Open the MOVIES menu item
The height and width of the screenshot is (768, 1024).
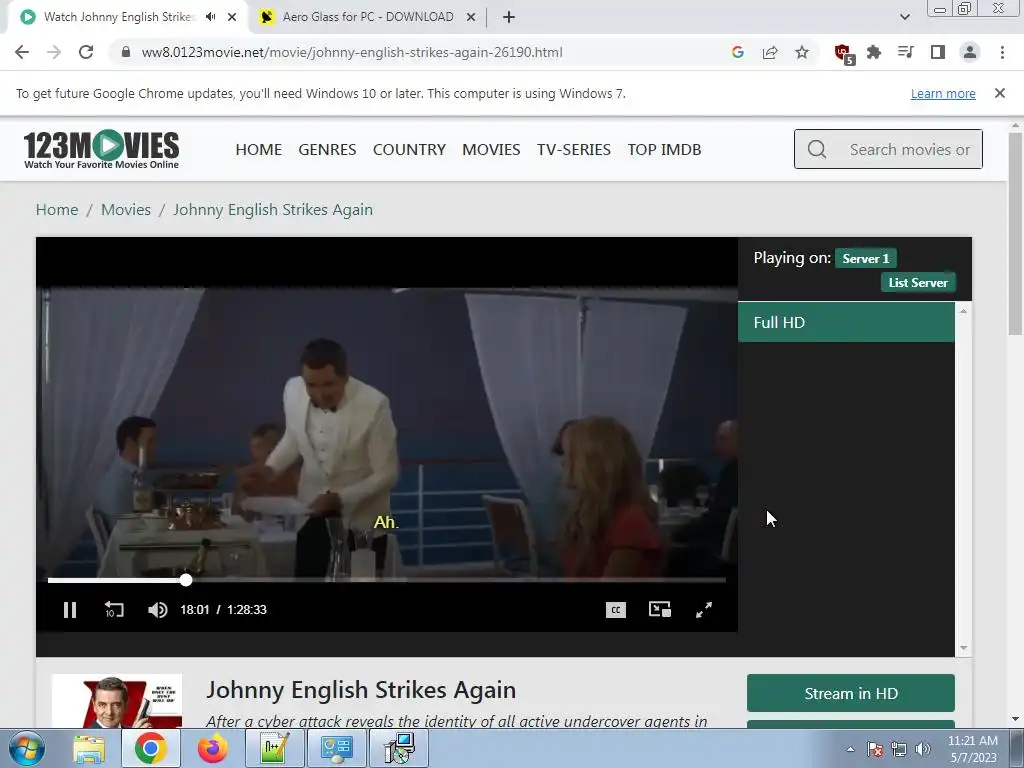(x=491, y=150)
